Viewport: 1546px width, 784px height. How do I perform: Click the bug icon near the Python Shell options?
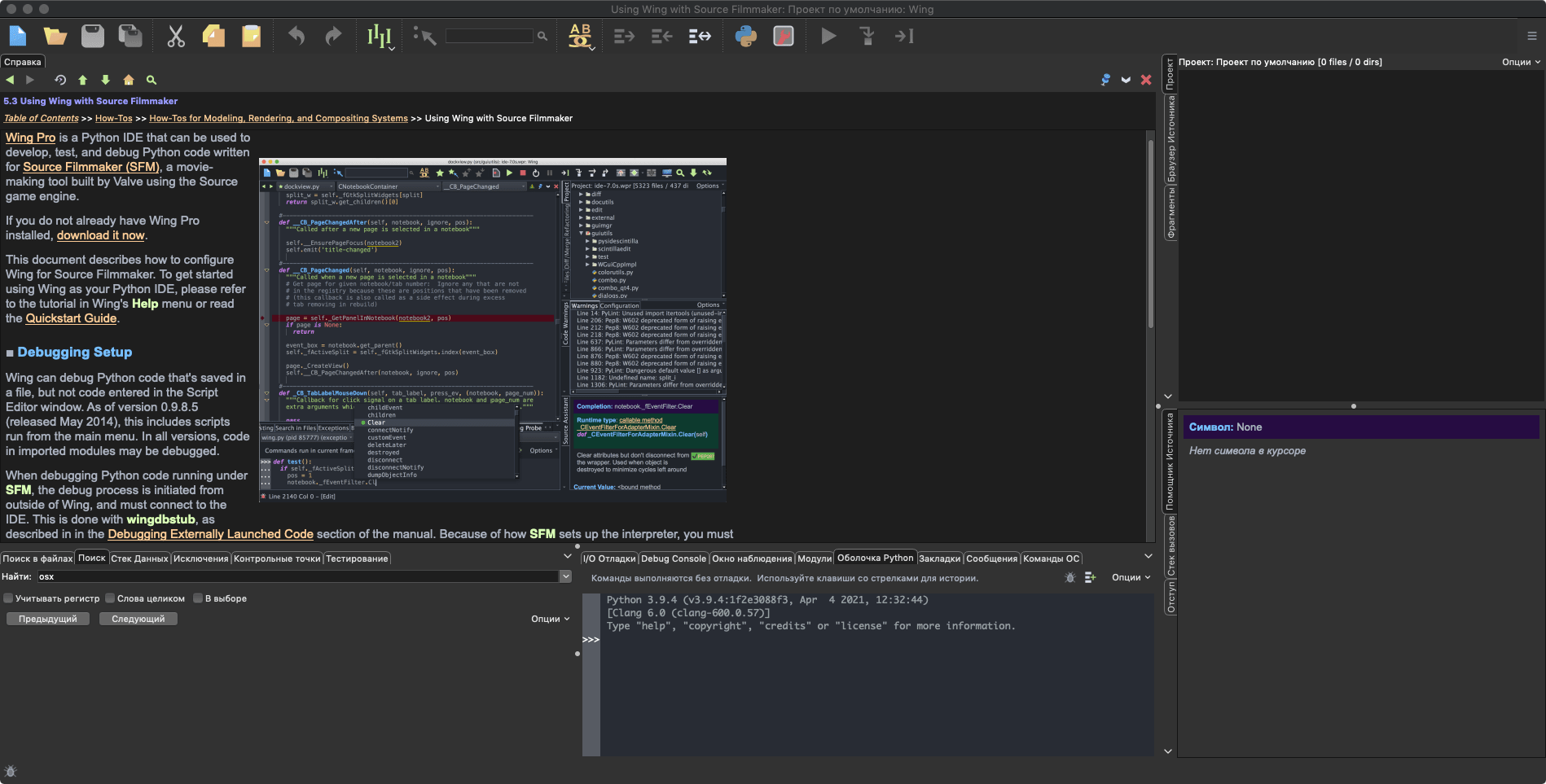(x=1069, y=577)
